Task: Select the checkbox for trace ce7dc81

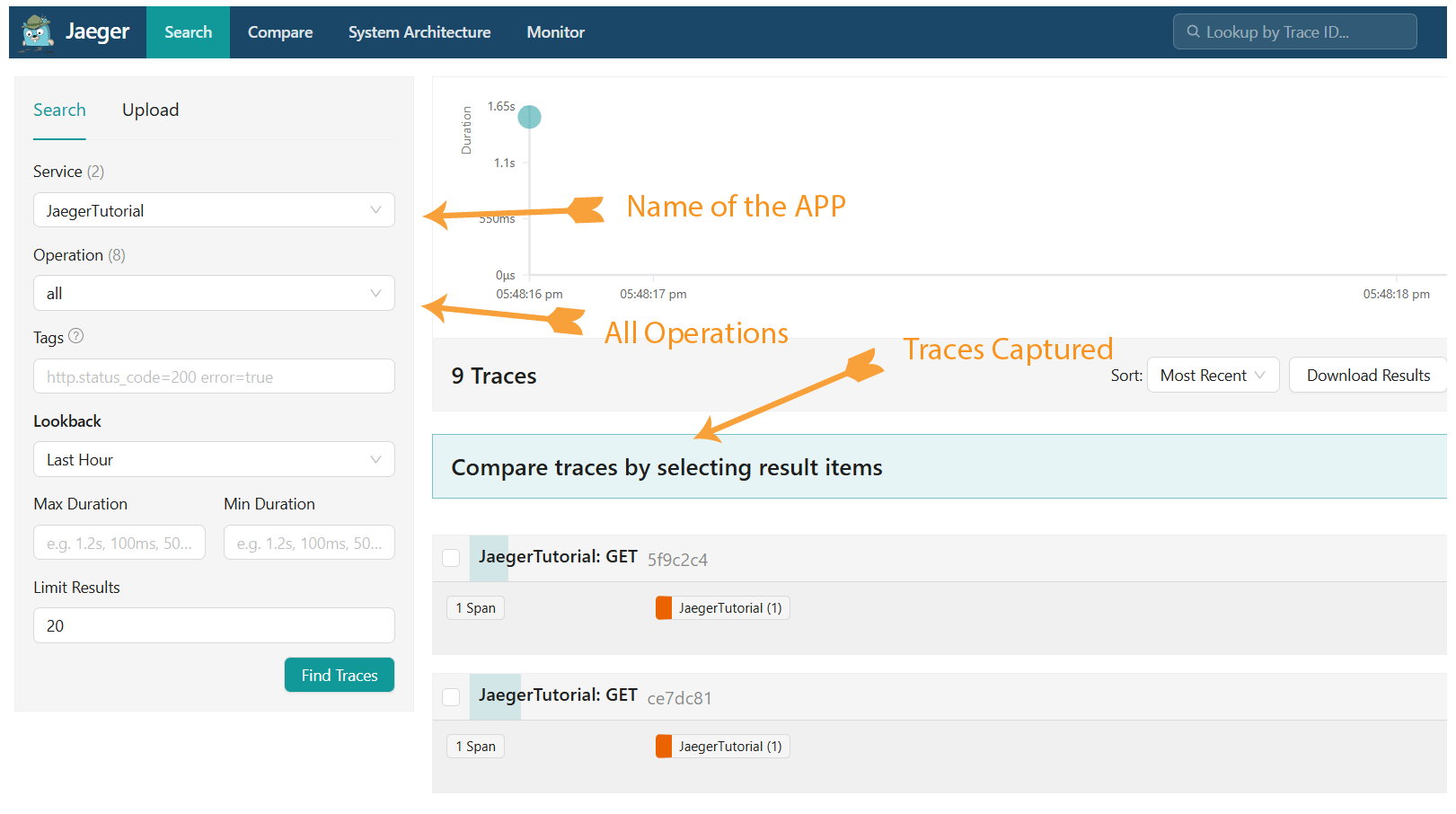Action: [451, 696]
